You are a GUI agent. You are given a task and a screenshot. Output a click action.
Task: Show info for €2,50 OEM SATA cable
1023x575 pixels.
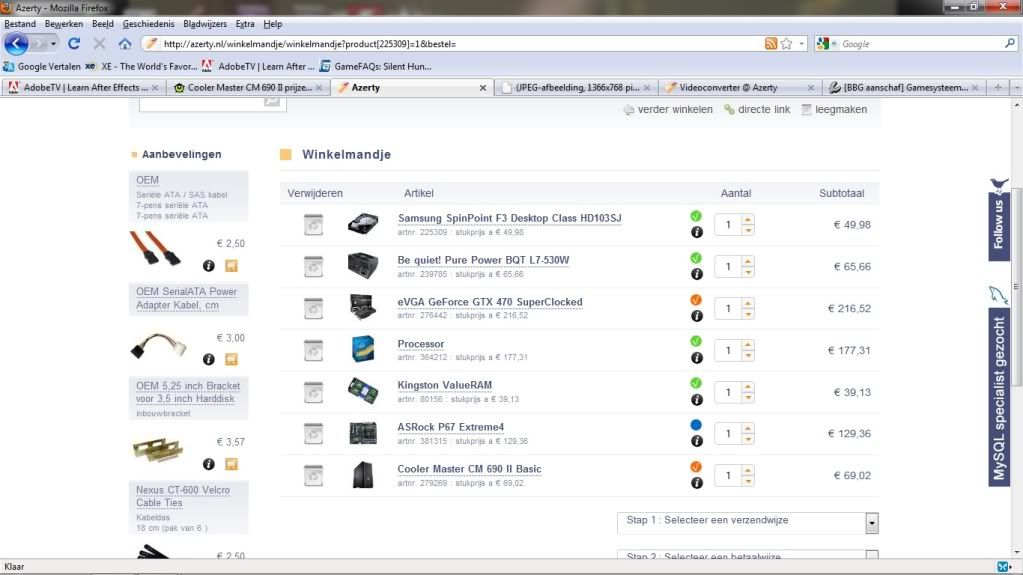coord(209,266)
